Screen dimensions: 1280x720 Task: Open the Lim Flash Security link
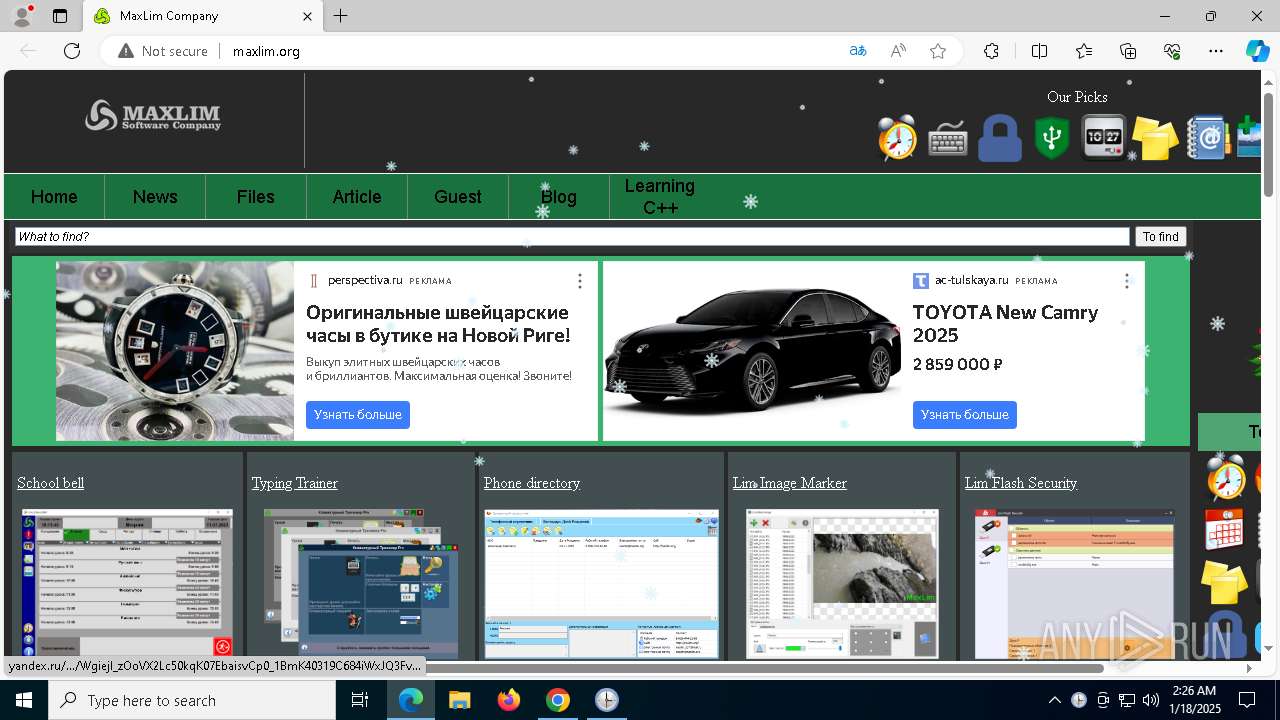click(1021, 483)
